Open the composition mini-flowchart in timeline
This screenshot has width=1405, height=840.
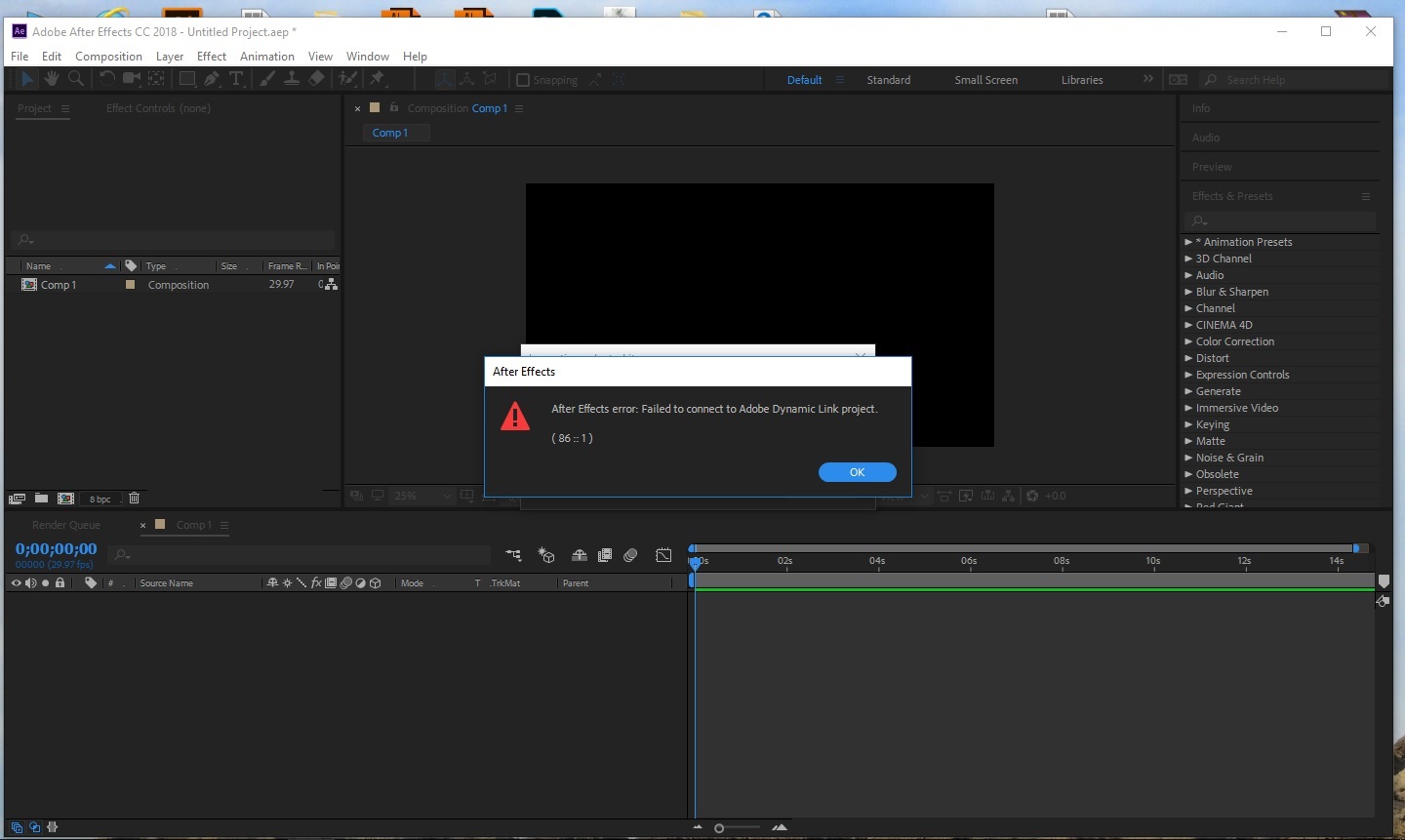(513, 555)
